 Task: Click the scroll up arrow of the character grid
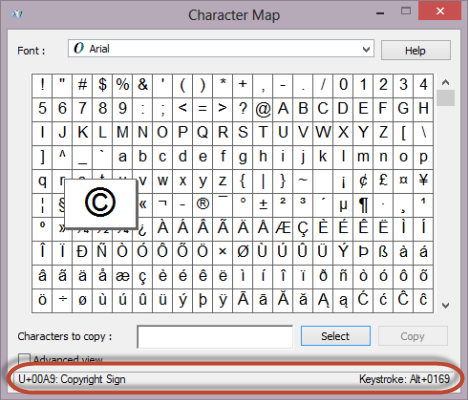[446, 82]
